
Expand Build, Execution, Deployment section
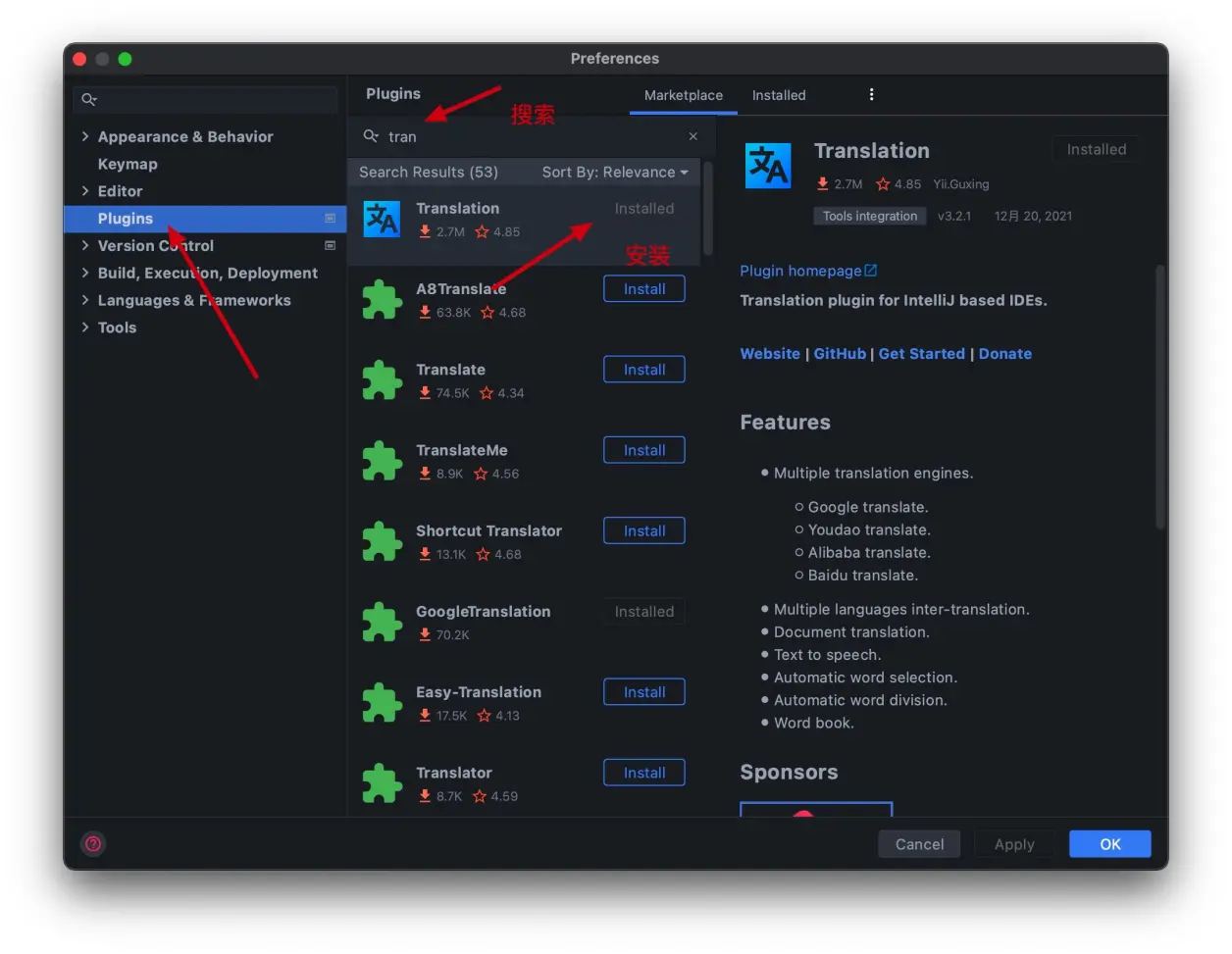85,273
